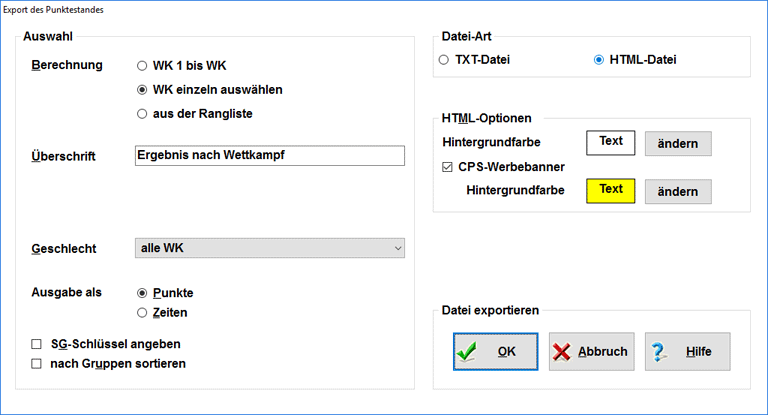Open the Geschlecht 'alle WK' dropdown
The image size is (768, 415).
point(269,248)
